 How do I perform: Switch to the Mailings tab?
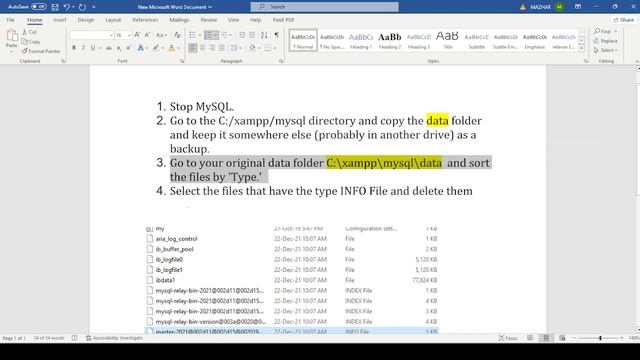pos(179,20)
